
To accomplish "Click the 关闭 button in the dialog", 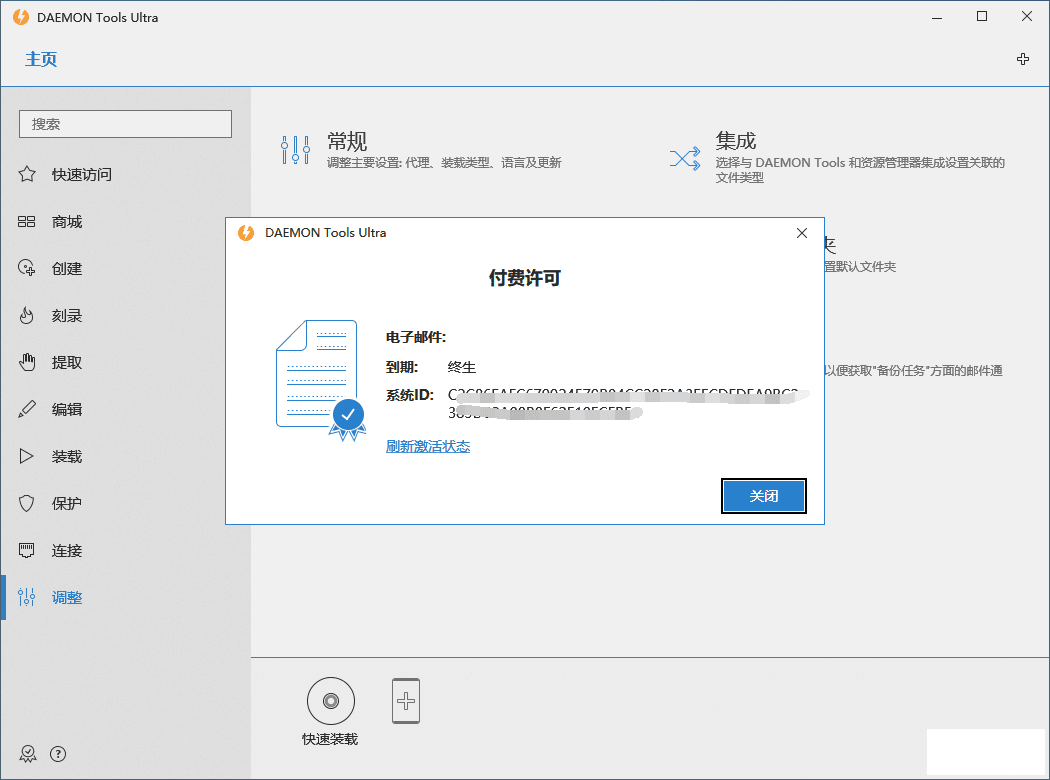I will click(x=763, y=496).
